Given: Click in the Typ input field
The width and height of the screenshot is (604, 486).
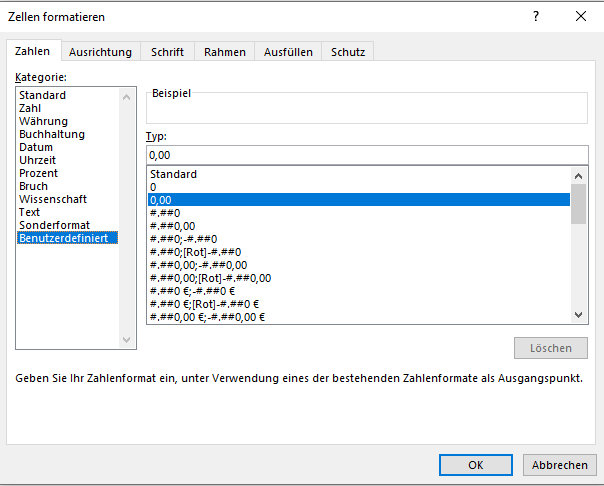Looking at the screenshot, I should [367, 155].
